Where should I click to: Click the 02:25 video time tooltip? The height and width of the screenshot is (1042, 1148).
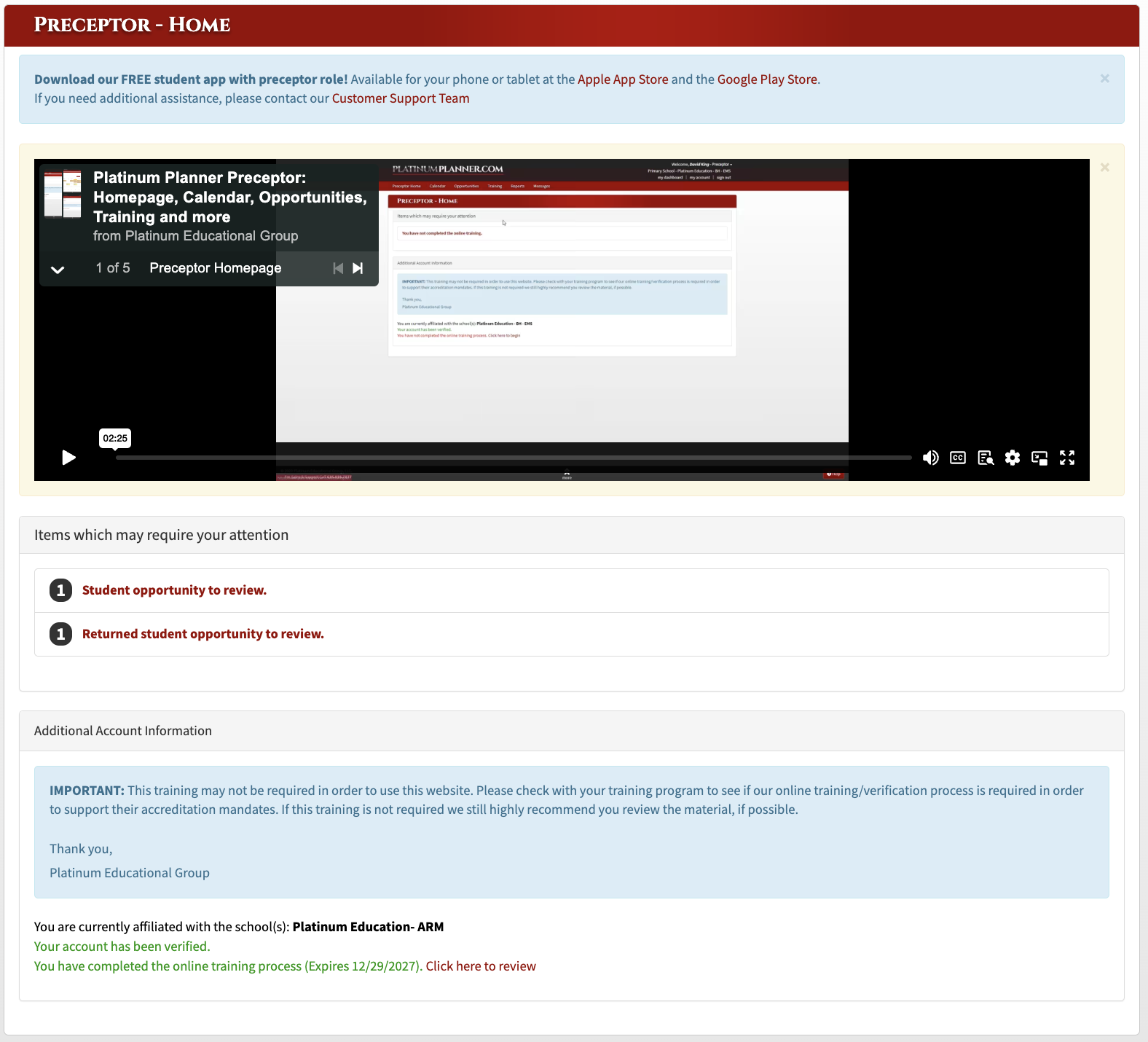(115, 438)
